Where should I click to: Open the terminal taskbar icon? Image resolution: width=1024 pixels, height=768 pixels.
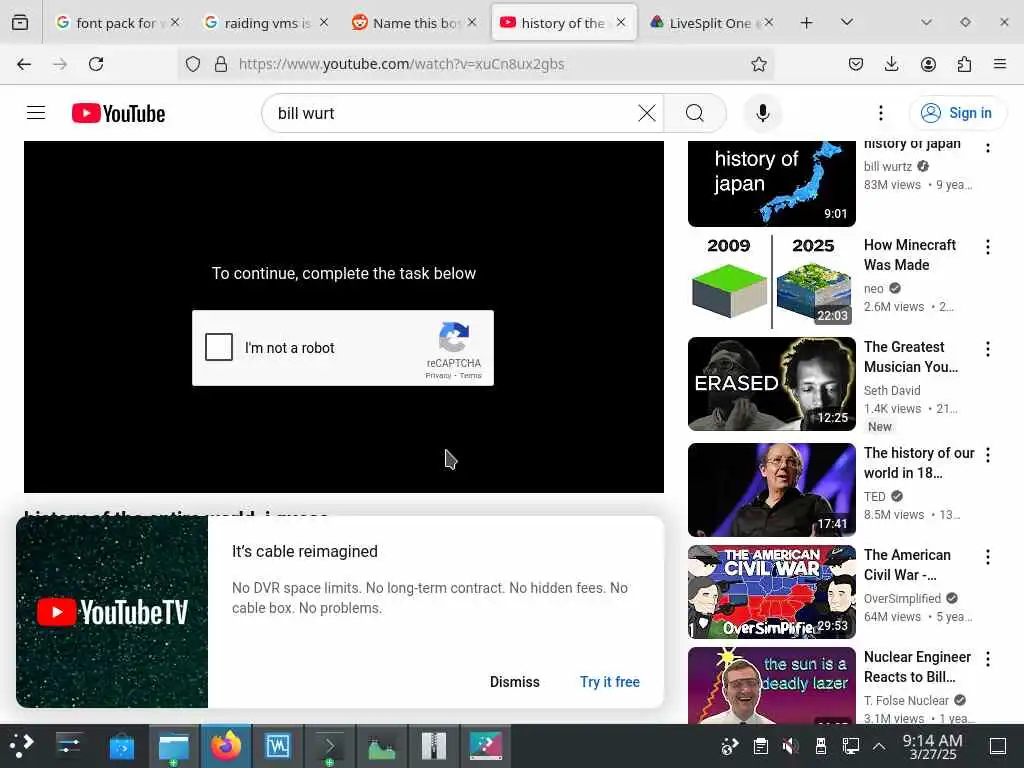329,745
